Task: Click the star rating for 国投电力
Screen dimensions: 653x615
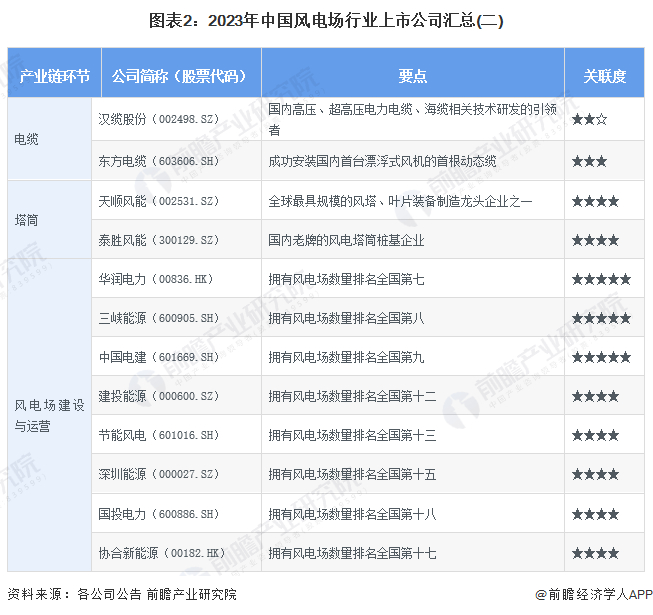Action: click(596, 514)
